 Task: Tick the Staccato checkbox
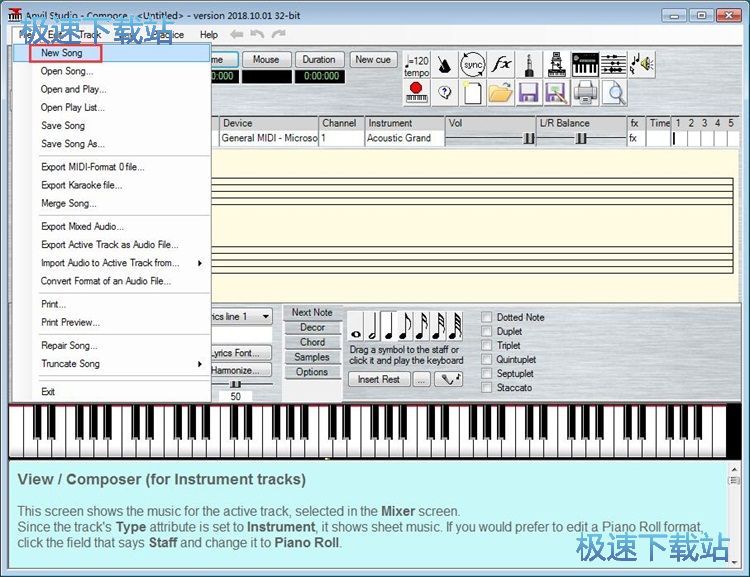pyautogui.click(x=487, y=387)
